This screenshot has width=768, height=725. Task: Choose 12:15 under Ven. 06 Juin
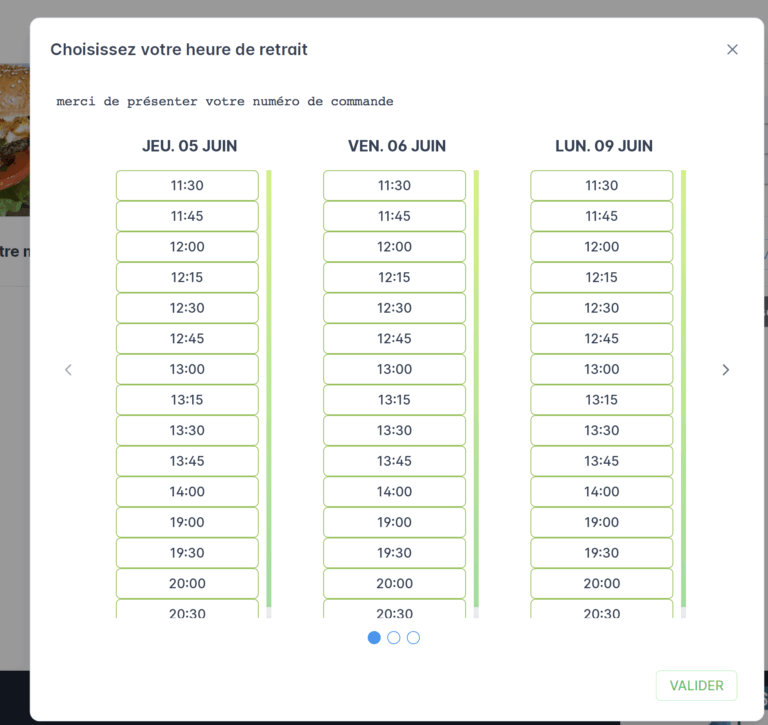tap(394, 277)
